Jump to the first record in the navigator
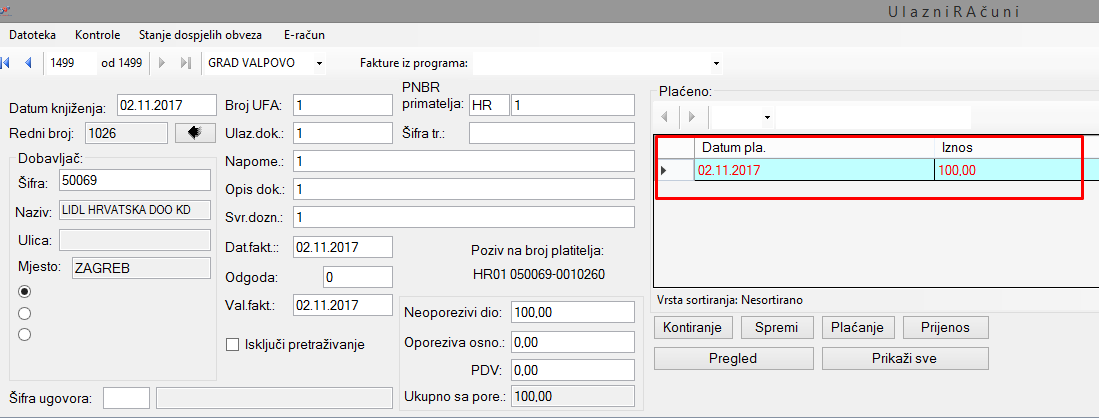 (7, 63)
